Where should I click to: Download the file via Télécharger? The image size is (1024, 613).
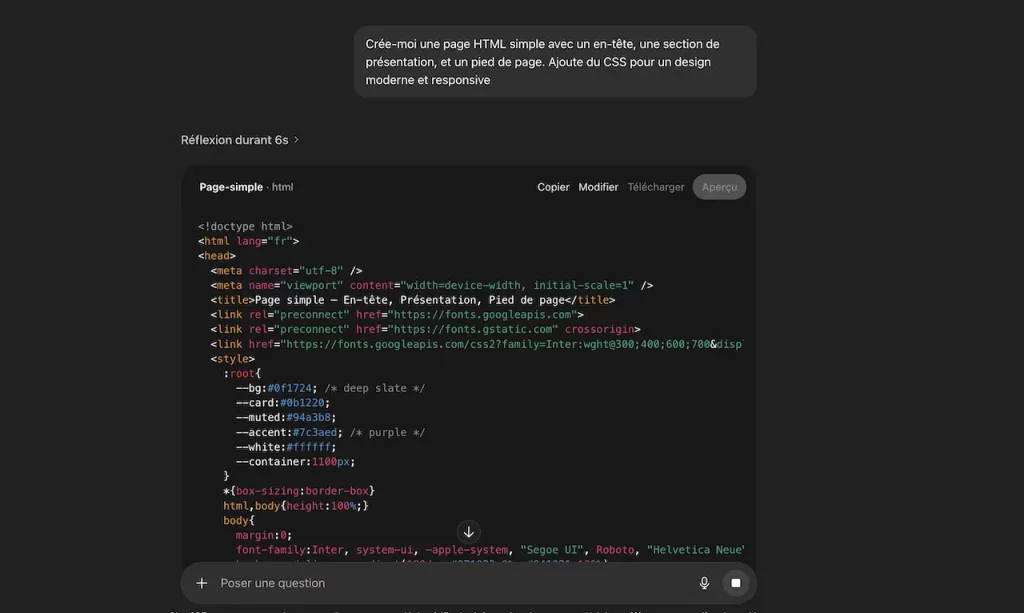pos(655,187)
